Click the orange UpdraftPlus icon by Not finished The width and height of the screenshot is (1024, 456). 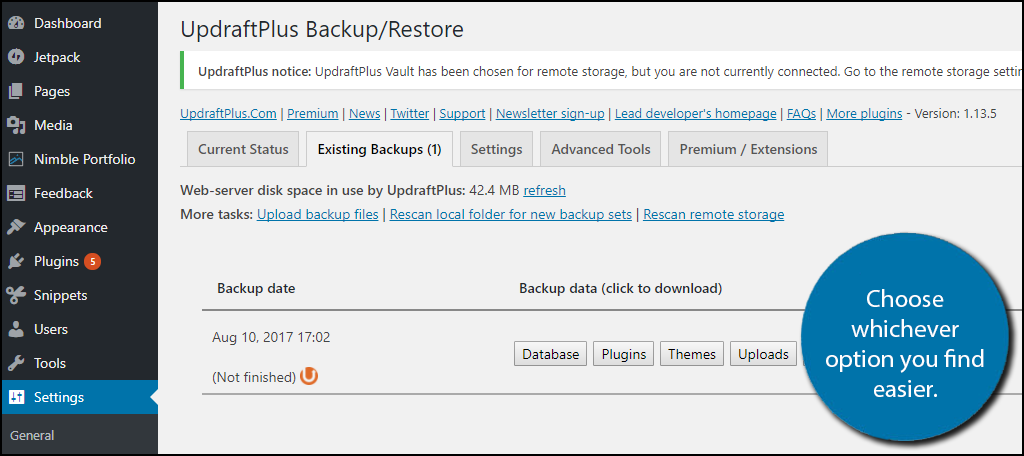pyautogui.click(x=309, y=376)
